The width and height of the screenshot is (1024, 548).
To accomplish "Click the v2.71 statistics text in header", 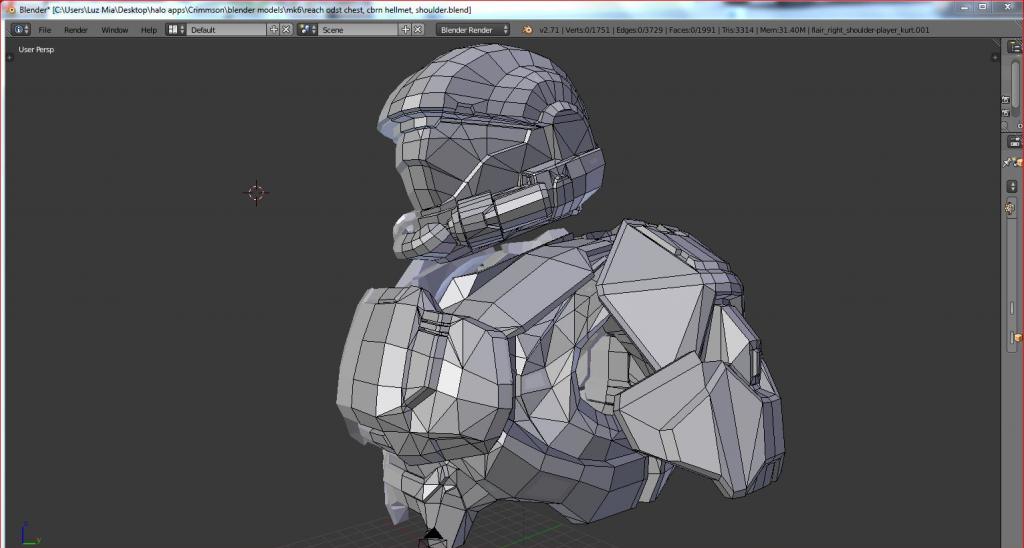I will pos(735,30).
